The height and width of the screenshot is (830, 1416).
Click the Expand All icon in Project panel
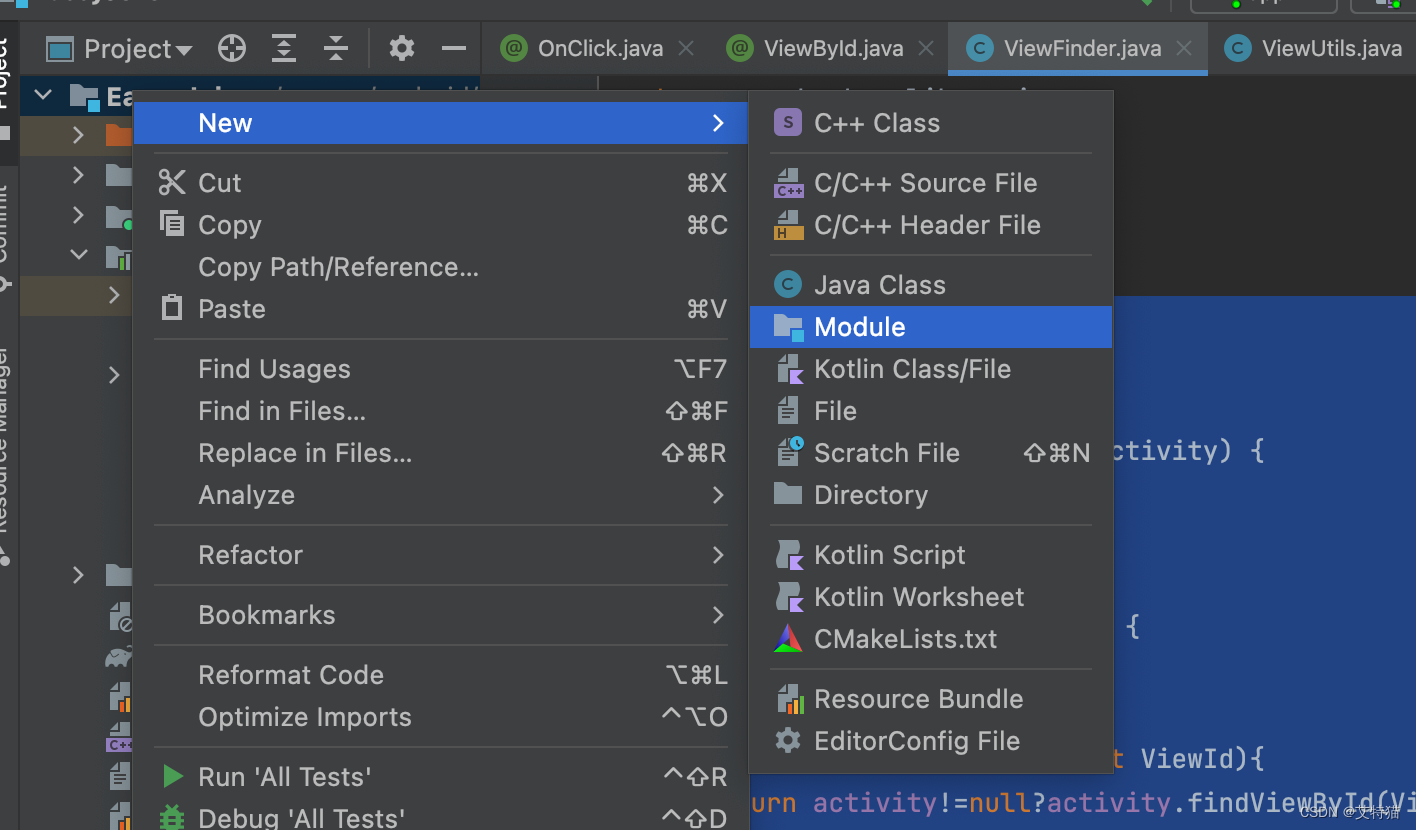pyautogui.click(x=284, y=48)
